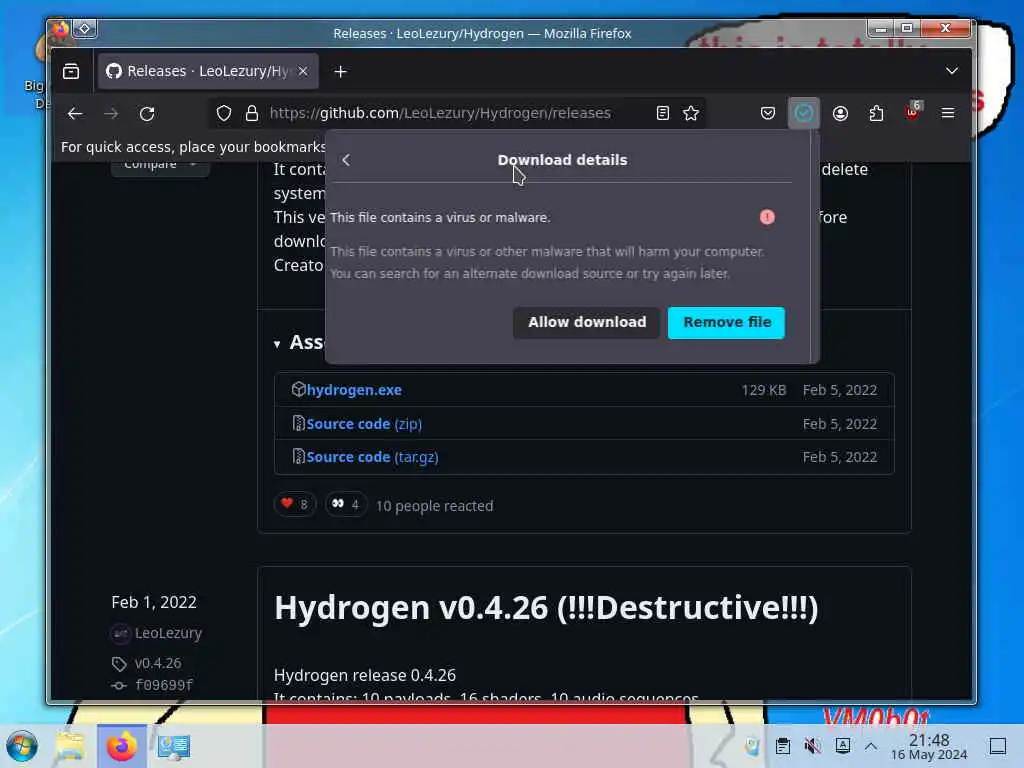
Task: Open v0.4.26 tag link
Action: pyautogui.click(x=157, y=663)
